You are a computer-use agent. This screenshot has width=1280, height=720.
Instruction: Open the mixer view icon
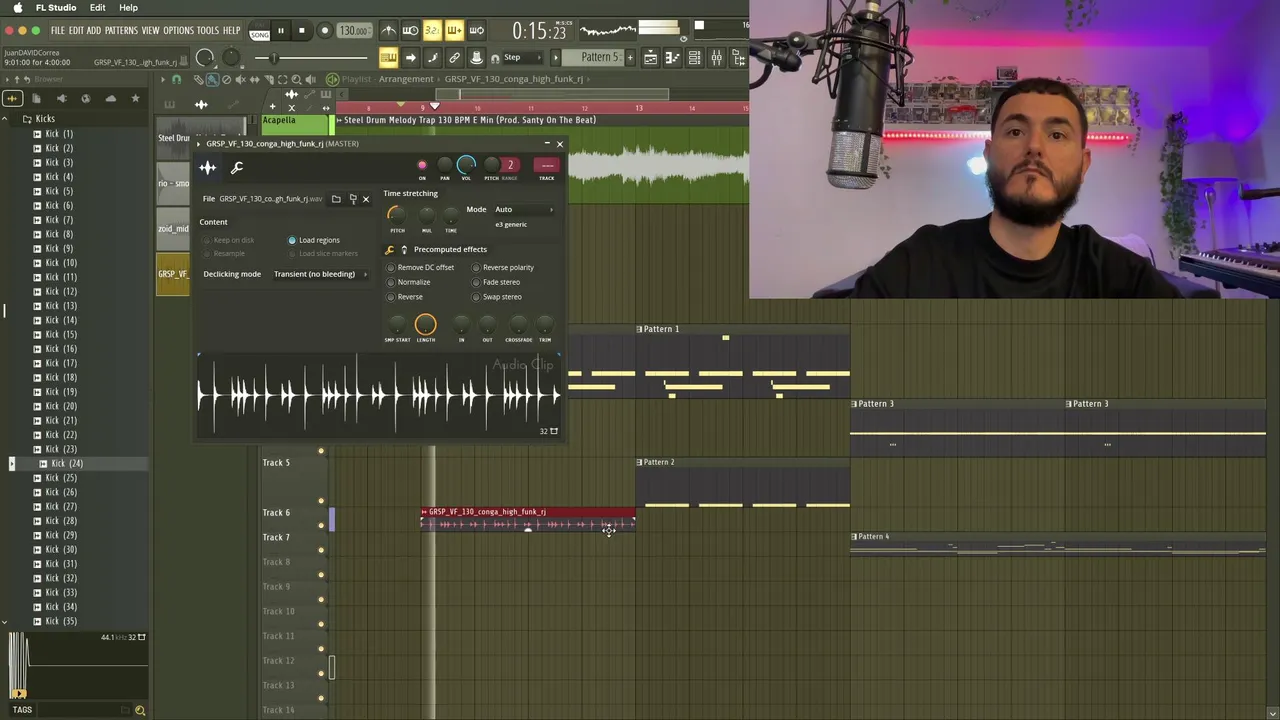716,58
